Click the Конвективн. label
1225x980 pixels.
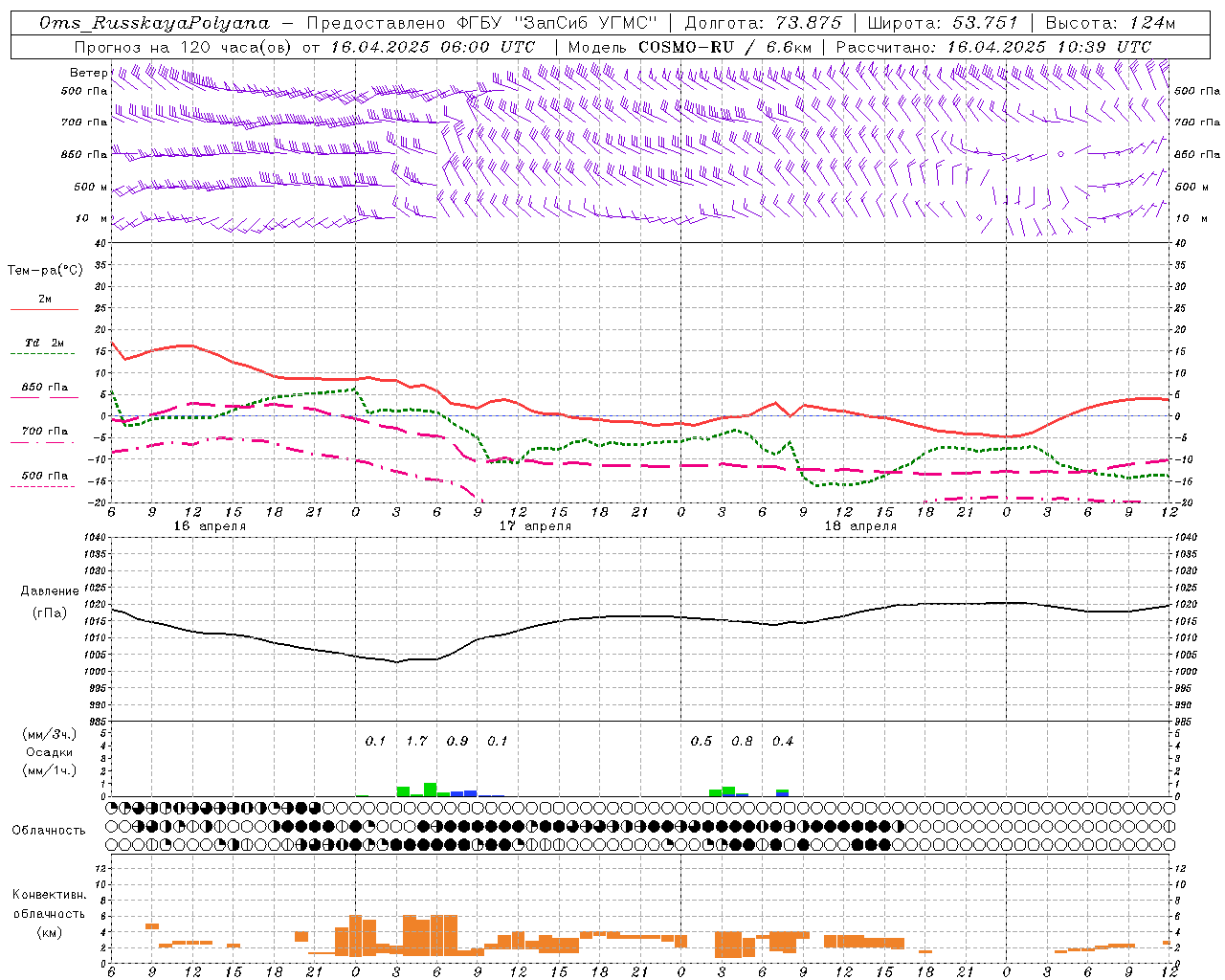coord(50,895)
